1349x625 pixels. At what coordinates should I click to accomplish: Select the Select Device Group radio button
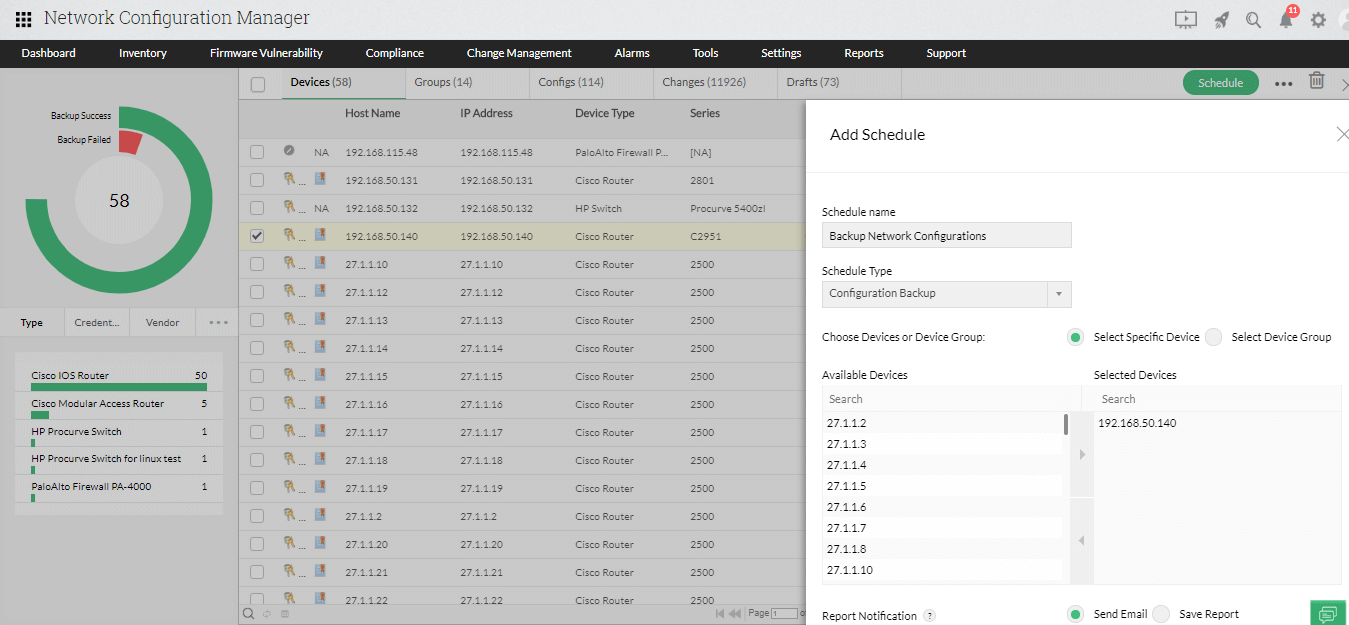point(1213,337)
